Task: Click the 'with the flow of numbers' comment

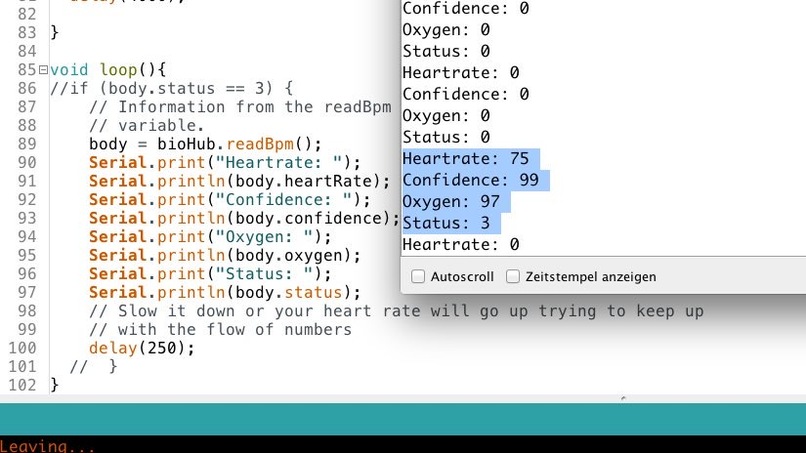Action: tap(221, 330)
